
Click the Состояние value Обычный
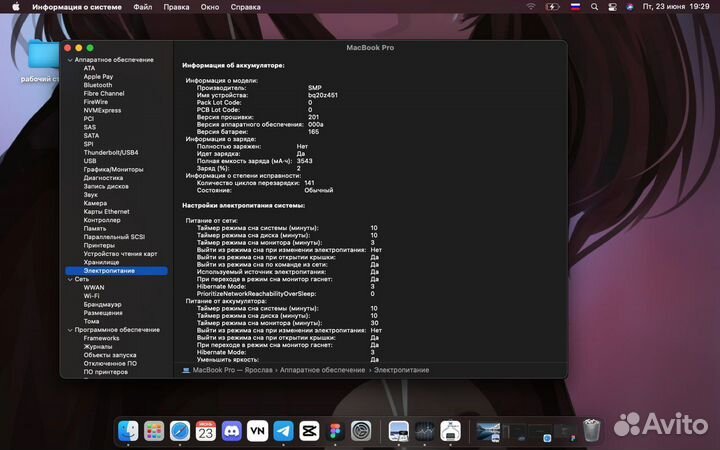319,190
